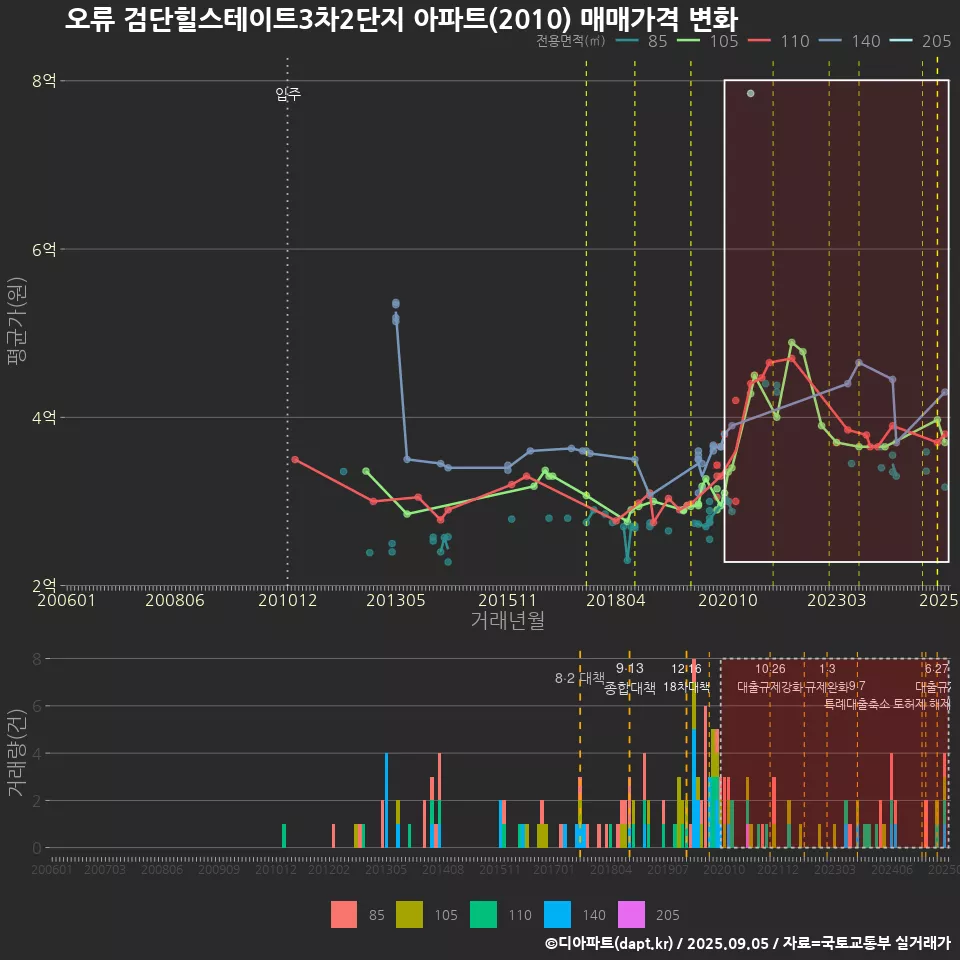
Task: Click the volume chart 202112 x-axis label
Action: pyautogui.click(x=778, y=869)
